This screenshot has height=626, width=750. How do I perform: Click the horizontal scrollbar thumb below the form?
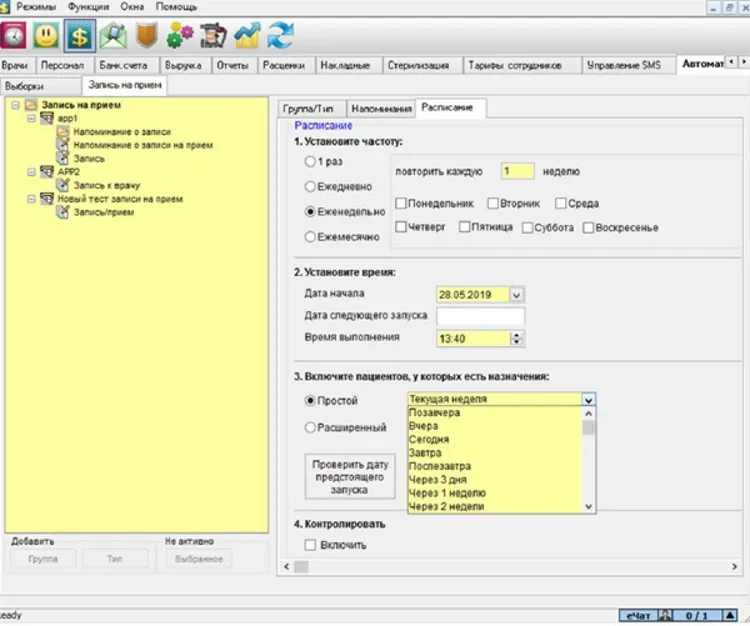pos(301,567)
